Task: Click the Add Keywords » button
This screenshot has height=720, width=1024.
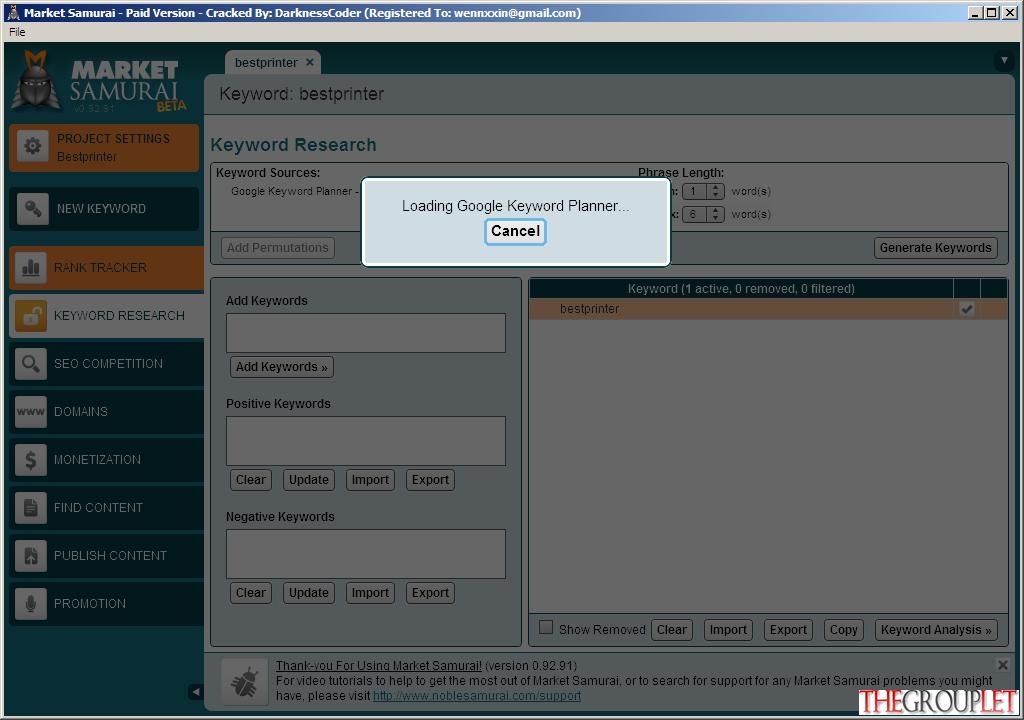Action: click(x=281, y=367)
